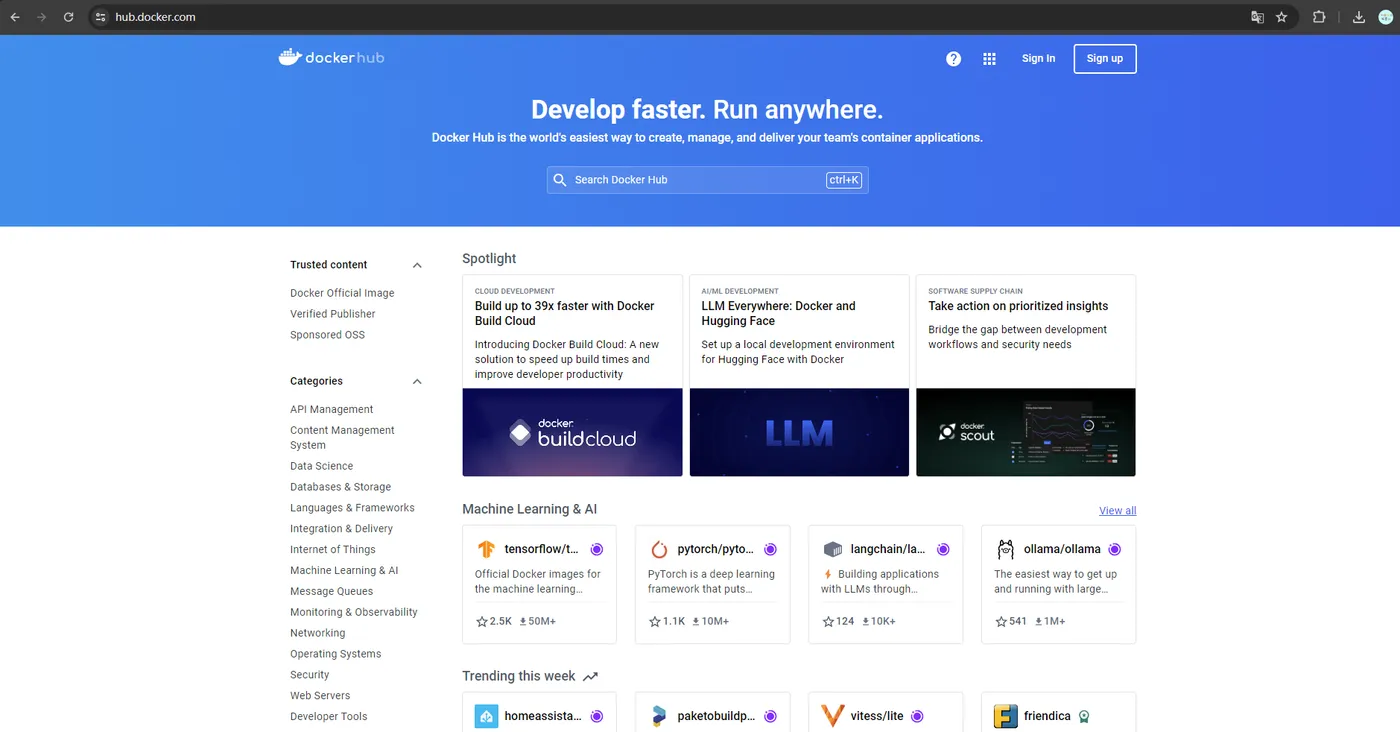Screen dimensions: 1400x732
Task: Open the Web Servers category
Action: point(320,696)
